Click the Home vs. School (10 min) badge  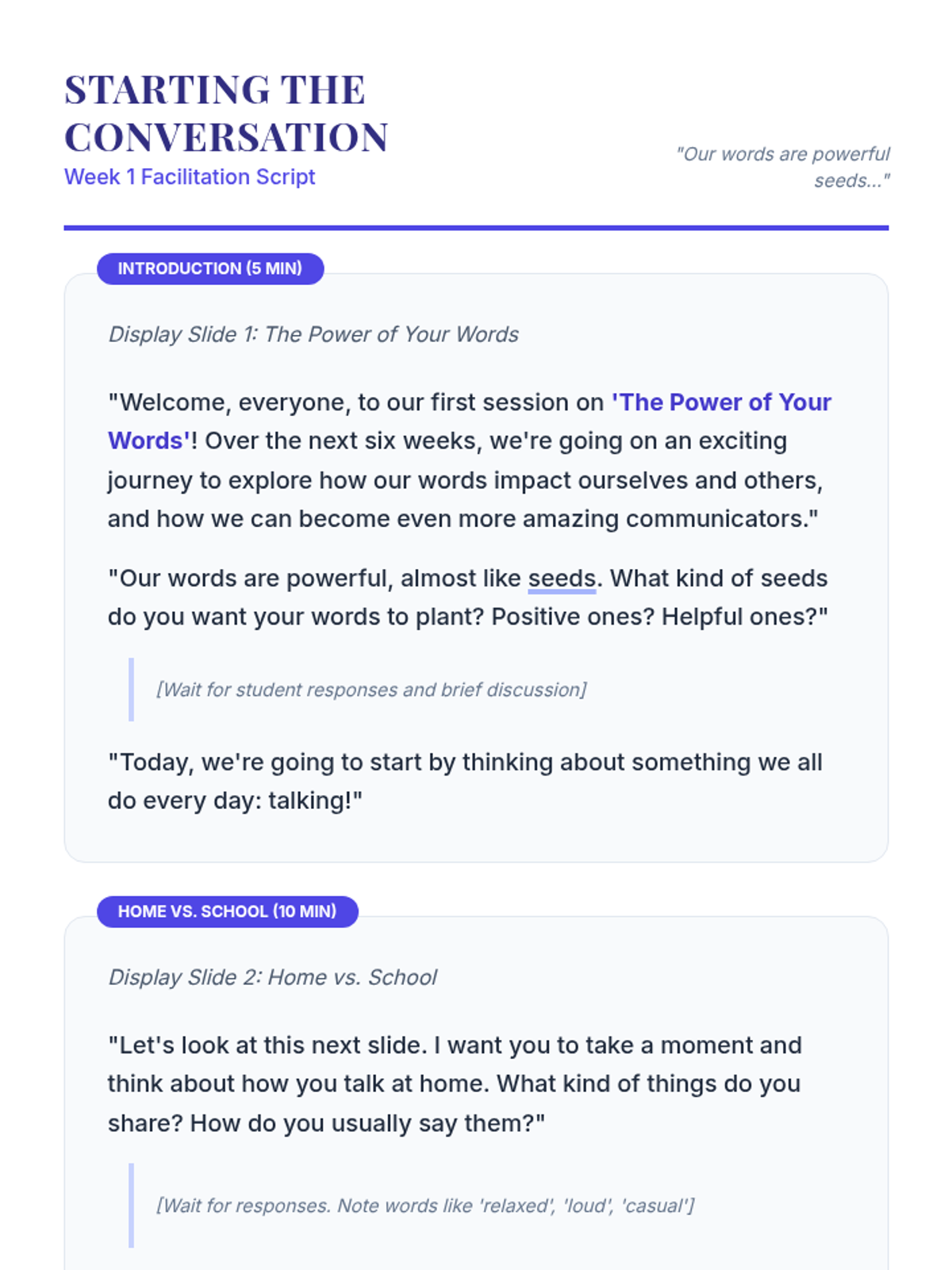[228, 911]
